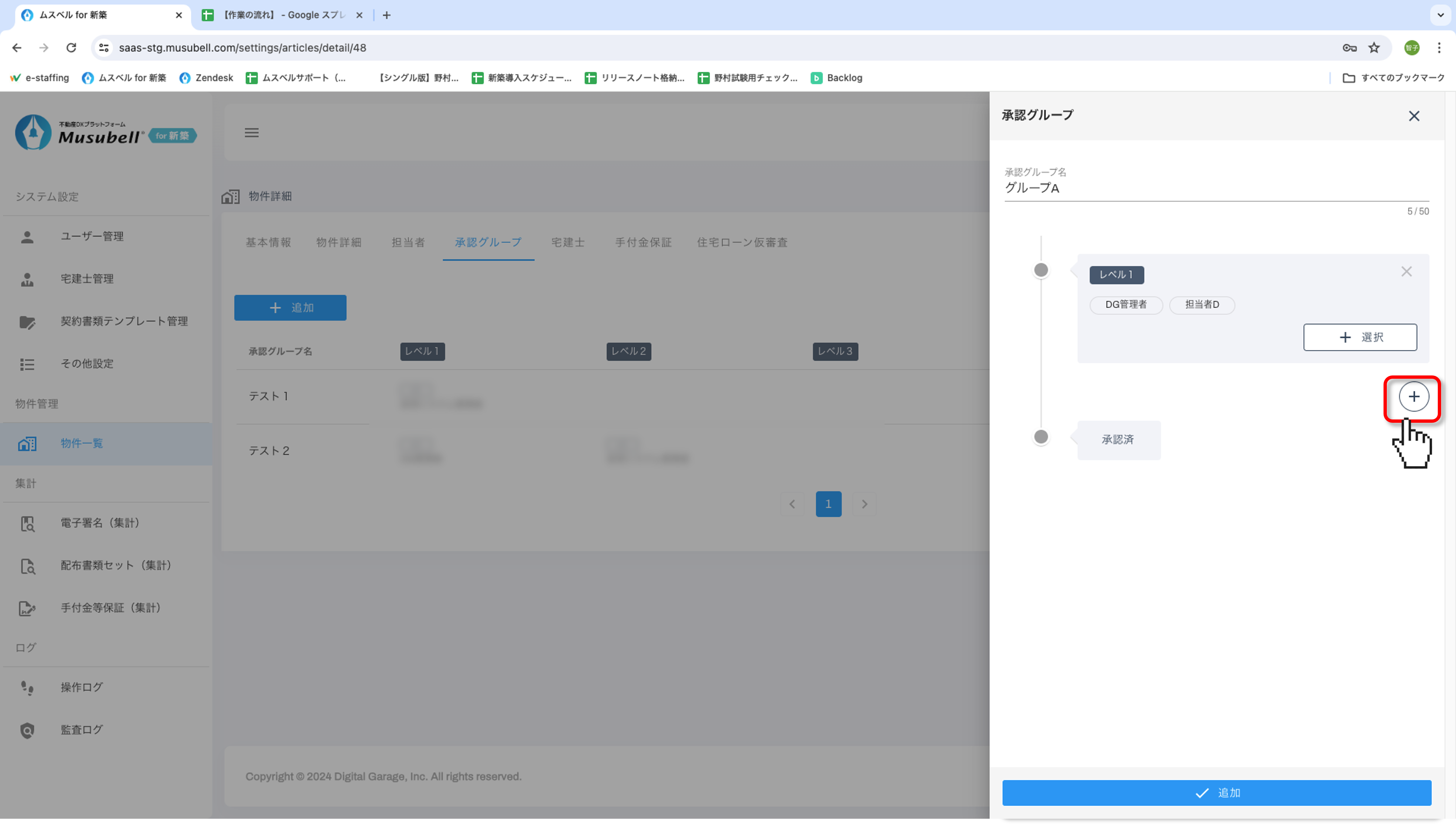
Task: Switch to the 担当者 tab
Action: (408, 243)
